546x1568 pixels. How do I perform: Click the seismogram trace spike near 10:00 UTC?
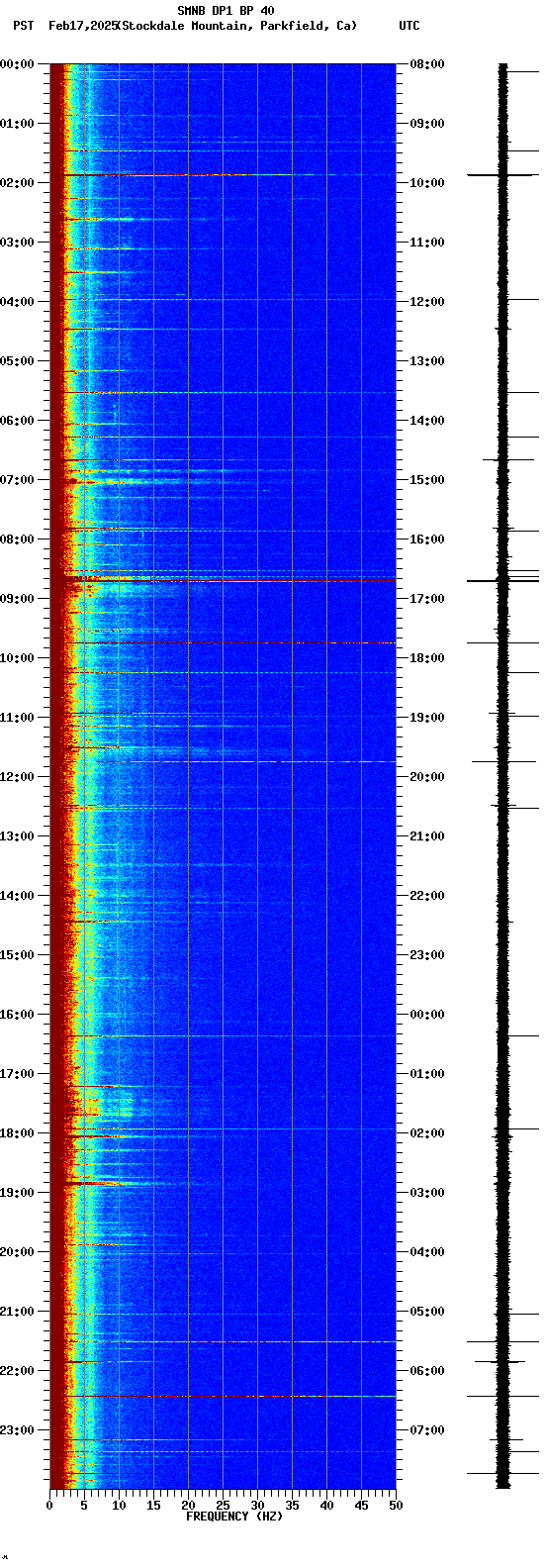pyautogui.click(x=503, y=175)
